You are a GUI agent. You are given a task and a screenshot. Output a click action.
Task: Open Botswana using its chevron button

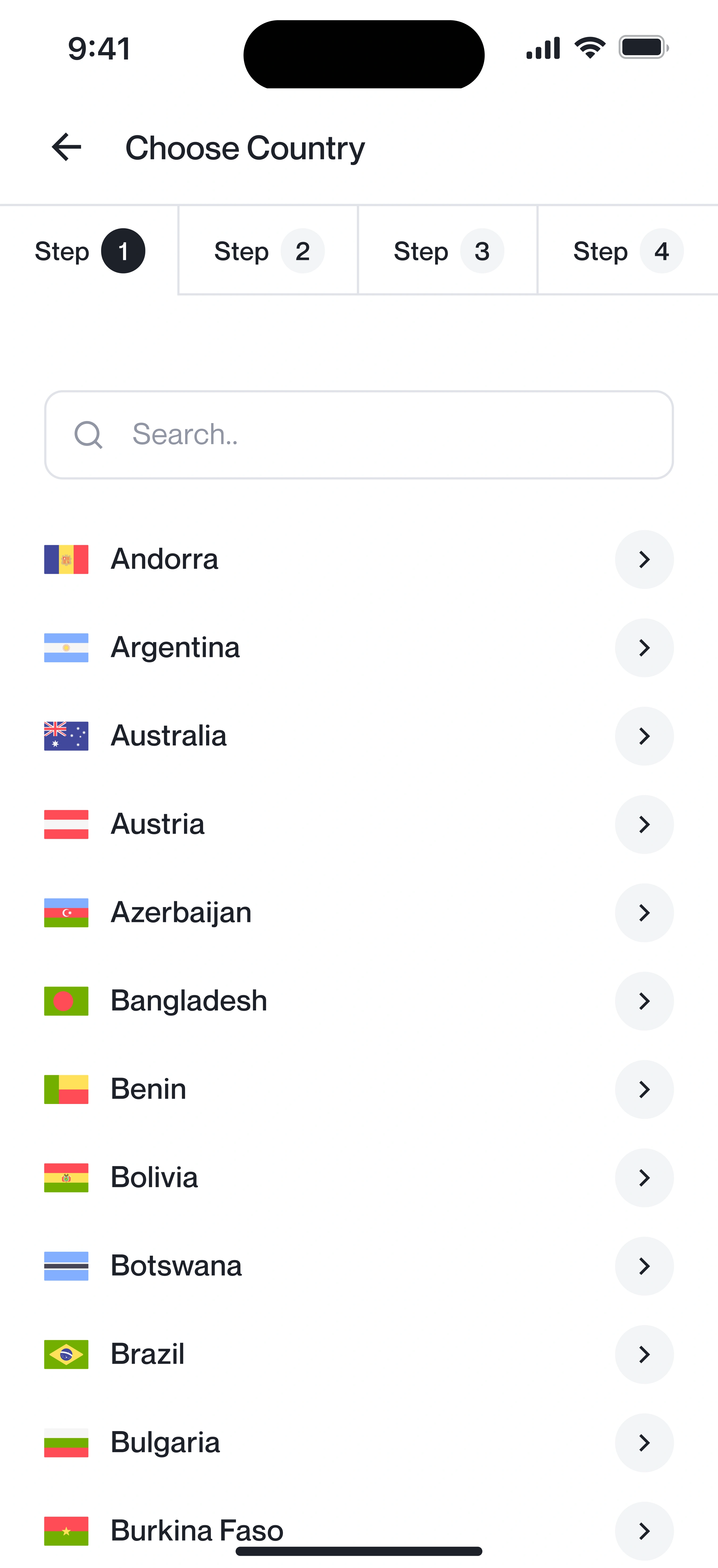(x=644, y=1266)
